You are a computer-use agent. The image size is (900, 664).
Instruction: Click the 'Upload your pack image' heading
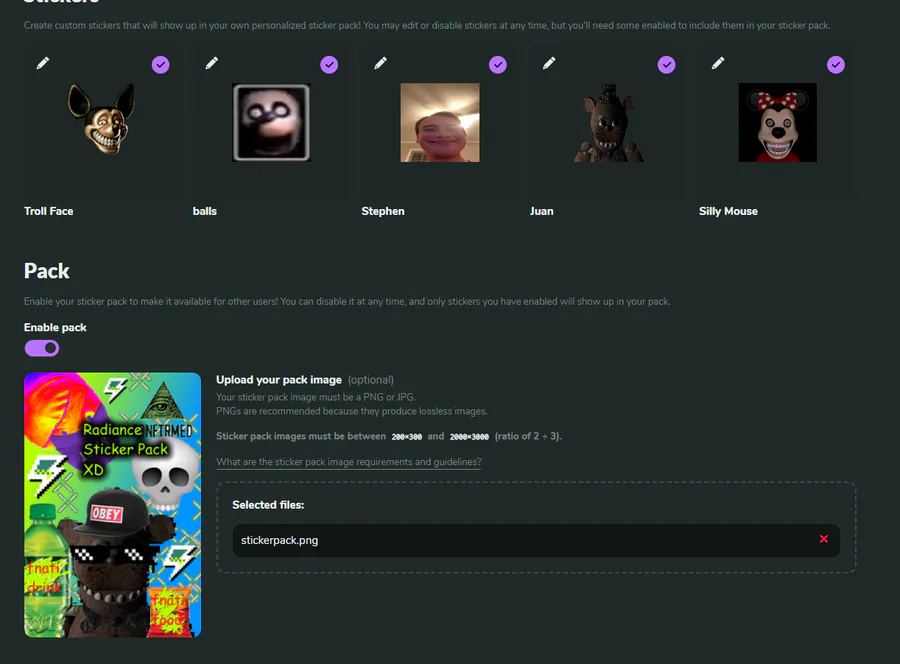click(x=279, y=380)
